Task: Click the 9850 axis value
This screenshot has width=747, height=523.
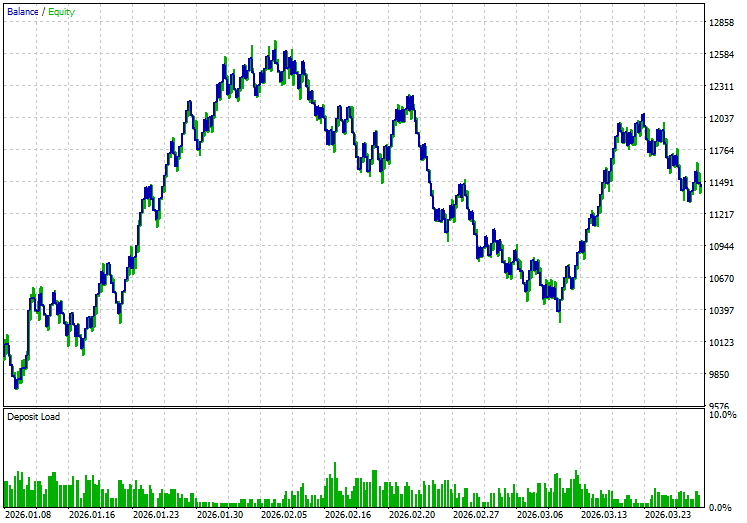Action: click(719, 374)
